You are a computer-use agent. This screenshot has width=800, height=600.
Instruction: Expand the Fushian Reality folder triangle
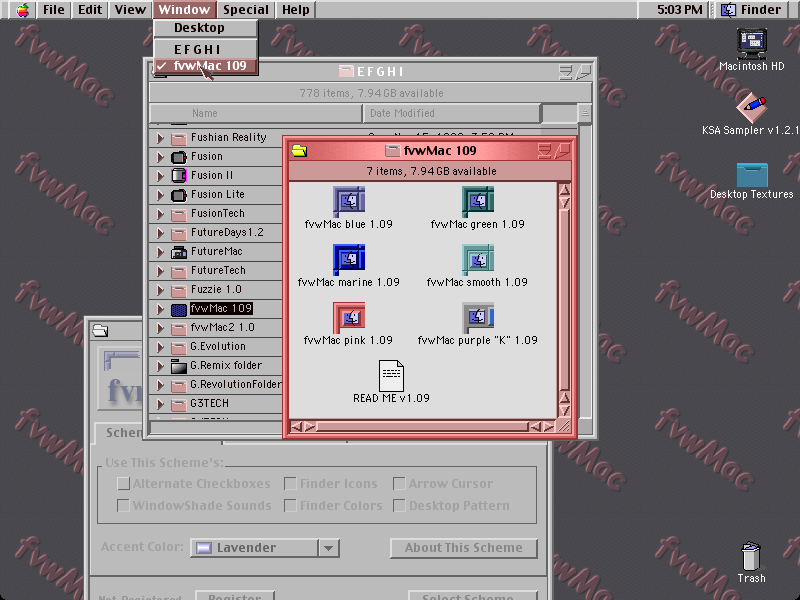160,138
